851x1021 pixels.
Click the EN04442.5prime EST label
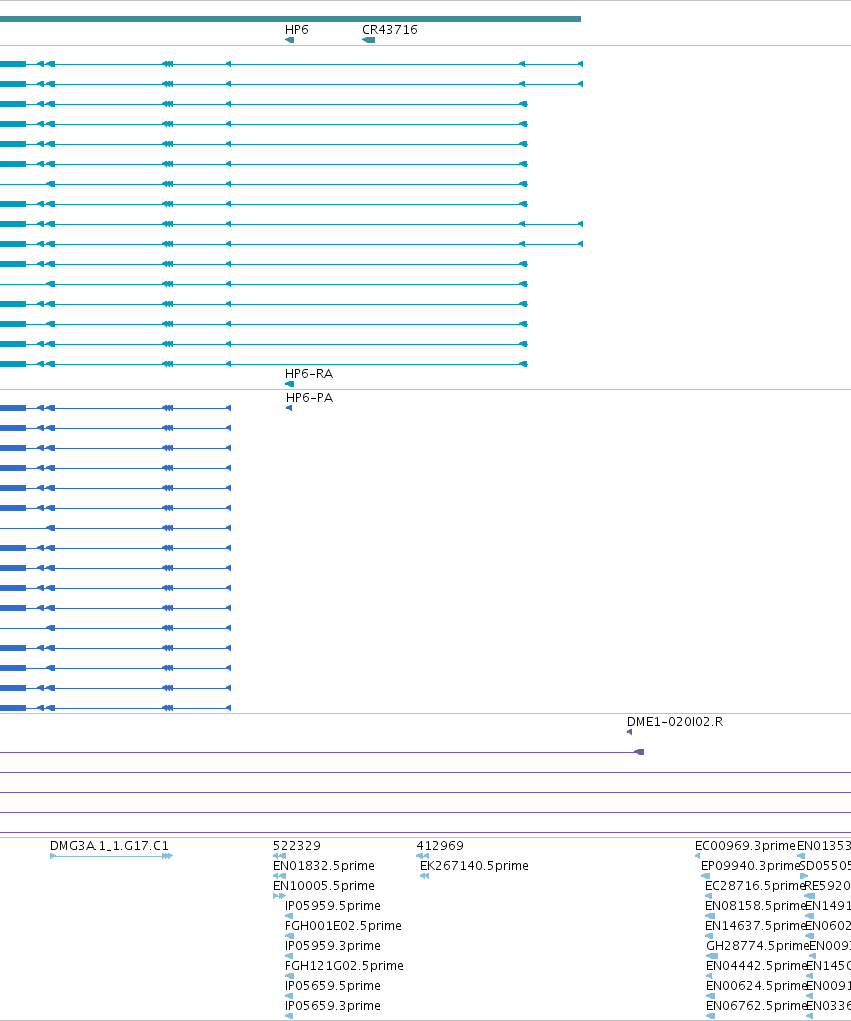pos(757,966)
